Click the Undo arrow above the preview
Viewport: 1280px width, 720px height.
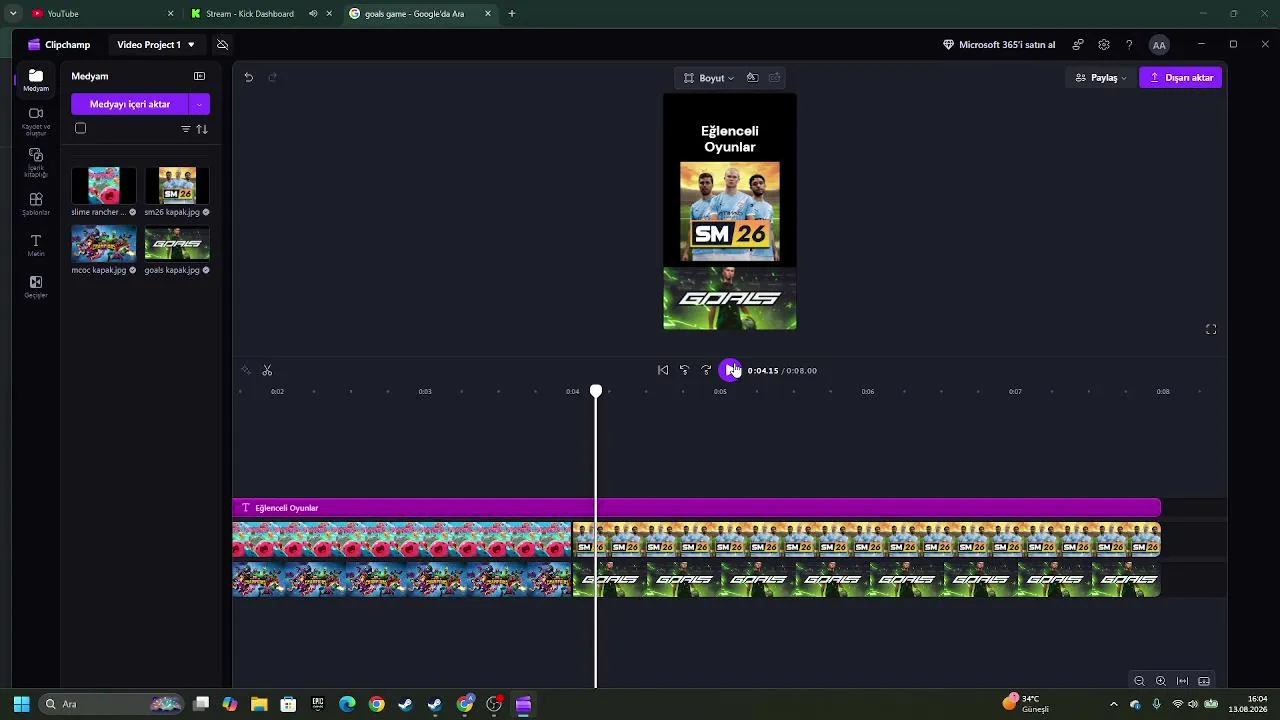click(249, 77)
